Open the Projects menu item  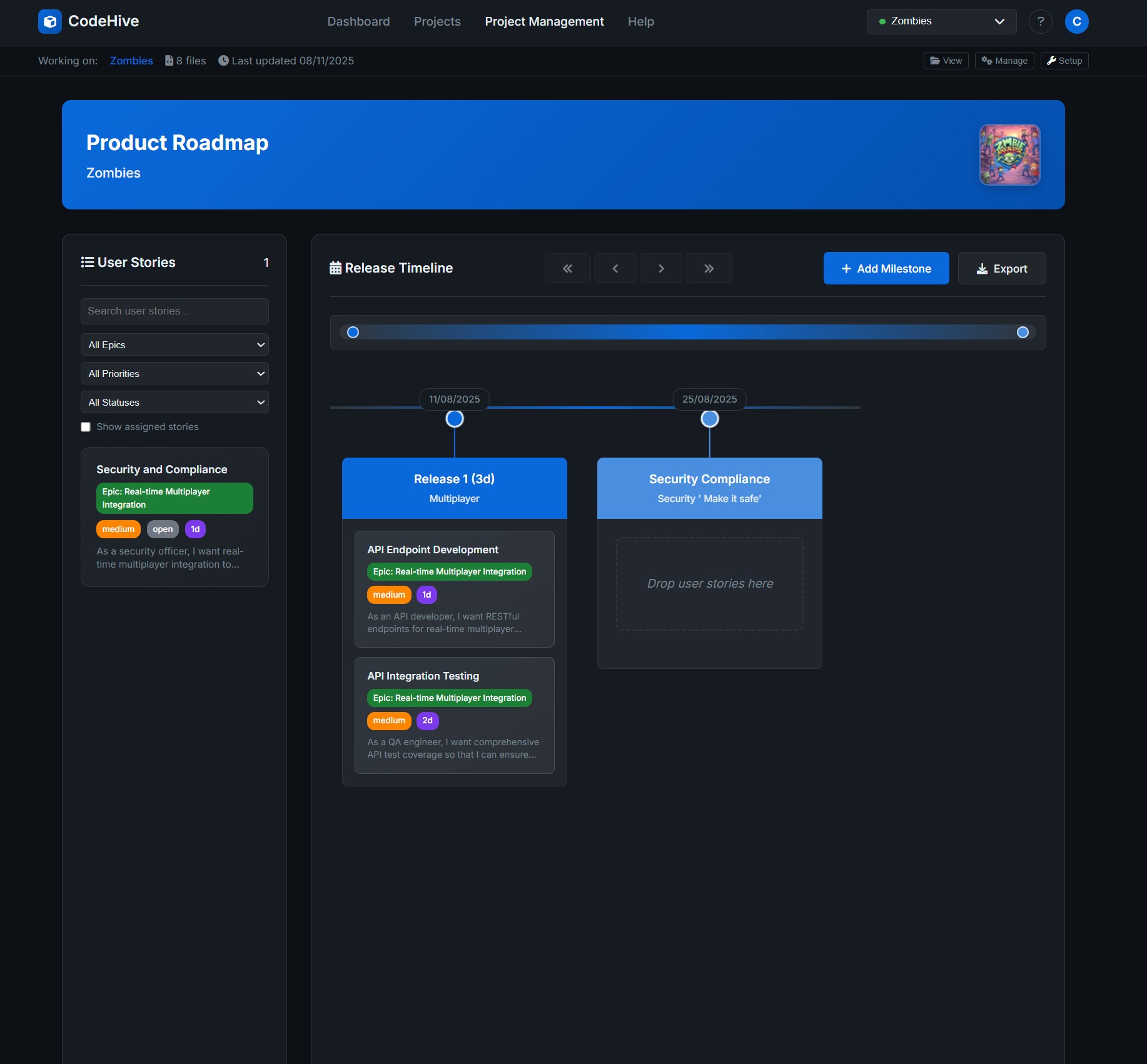pyautogui.click(x=437, y=21)
